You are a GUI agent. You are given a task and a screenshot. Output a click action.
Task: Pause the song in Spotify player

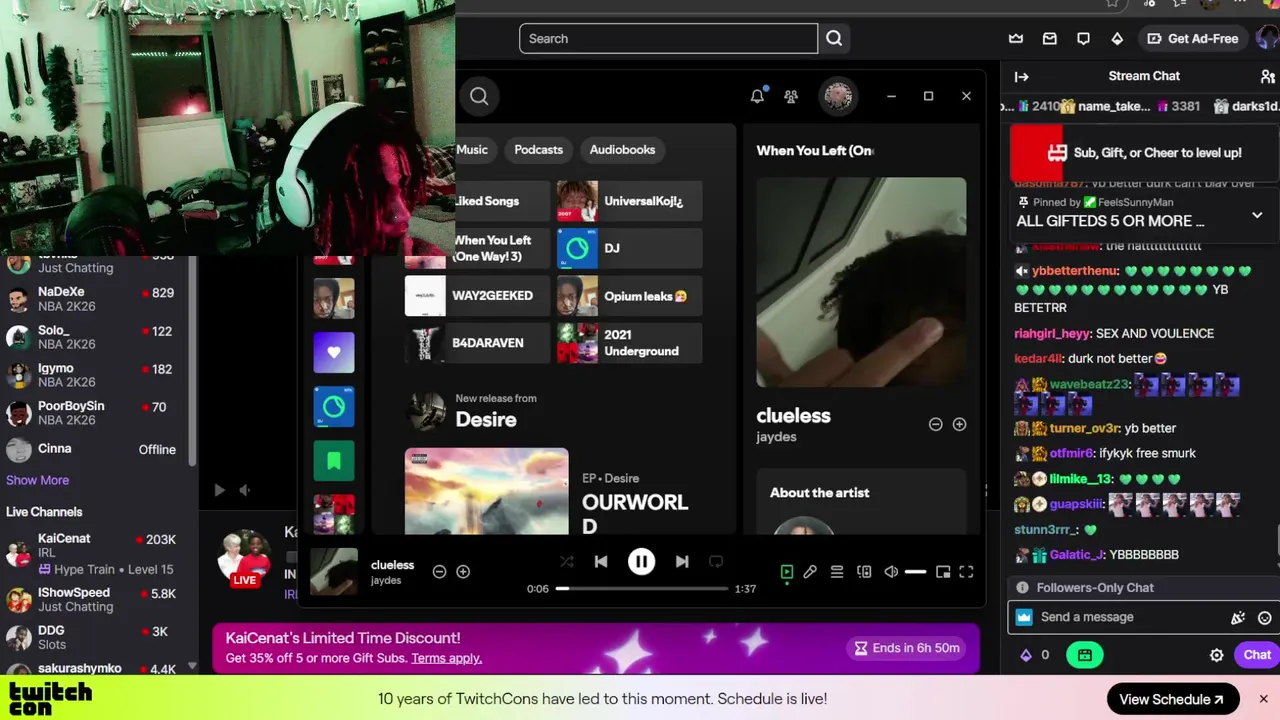(x=641, y=562)
